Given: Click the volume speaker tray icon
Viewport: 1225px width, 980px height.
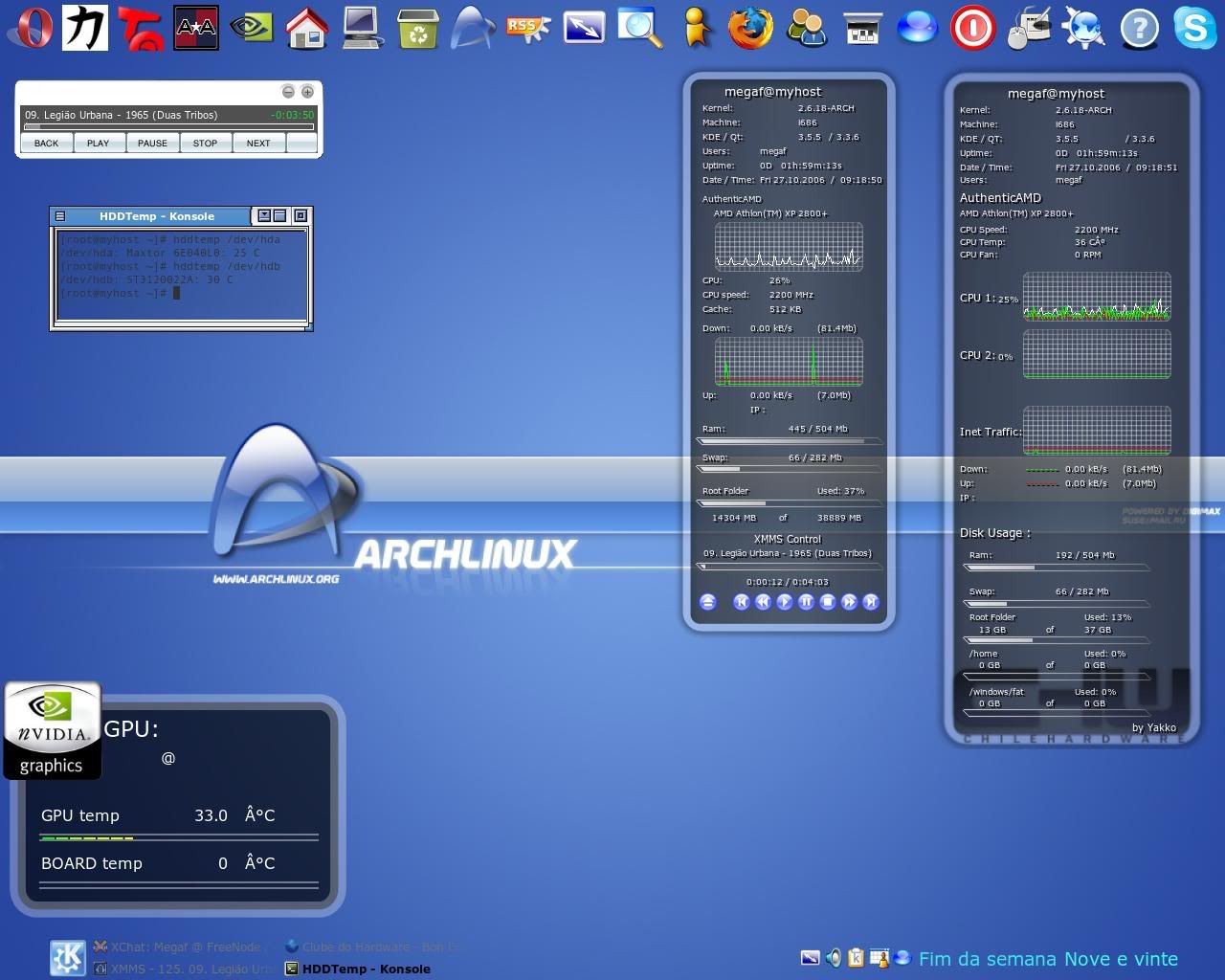Looking at the screenshot, I should click(834, 958).
